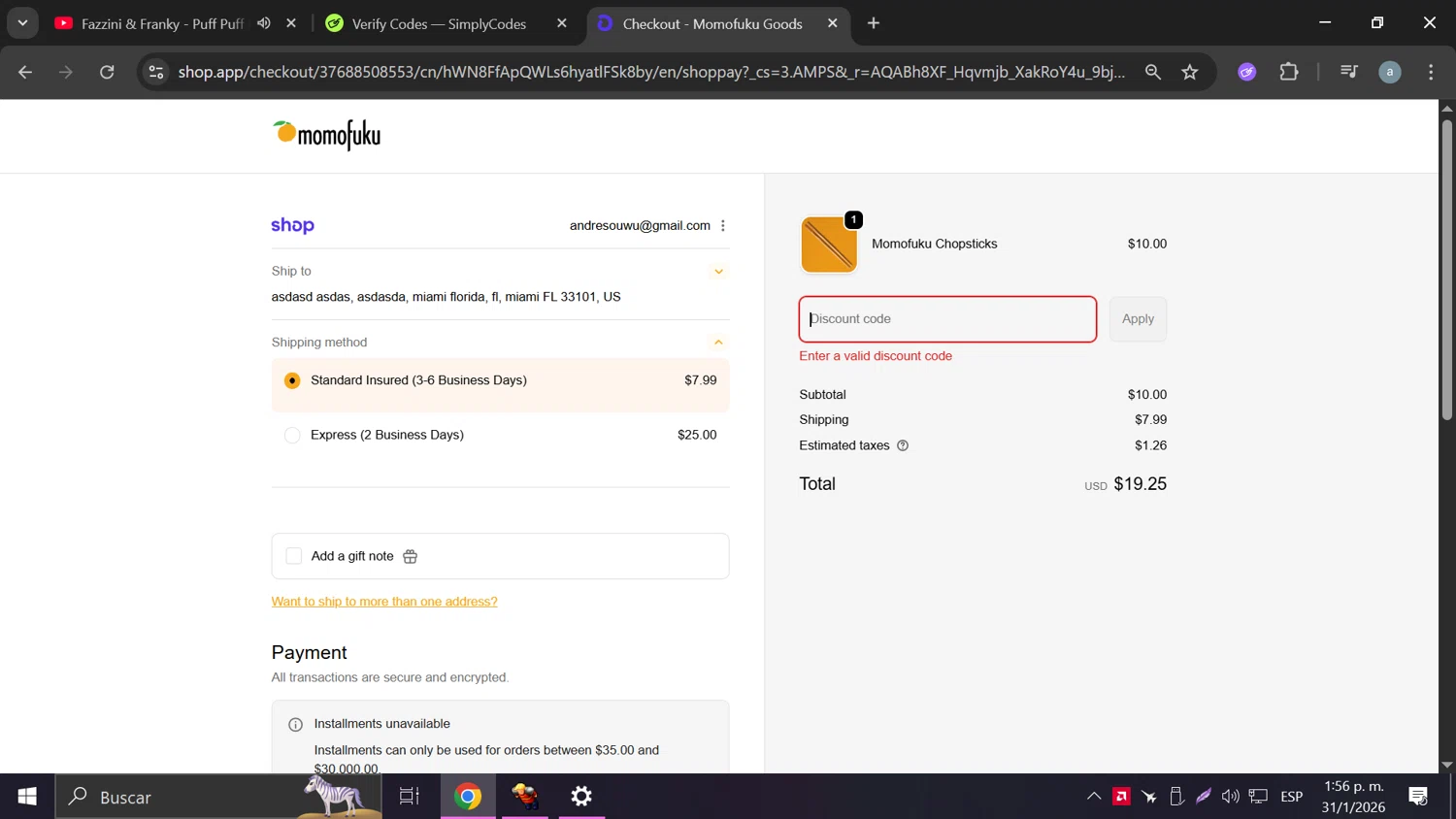Switch to the Fazzini & Franky YouTube tab
Image resolution: width=1456 pixels, height=819 pixels.
[162, 23]
